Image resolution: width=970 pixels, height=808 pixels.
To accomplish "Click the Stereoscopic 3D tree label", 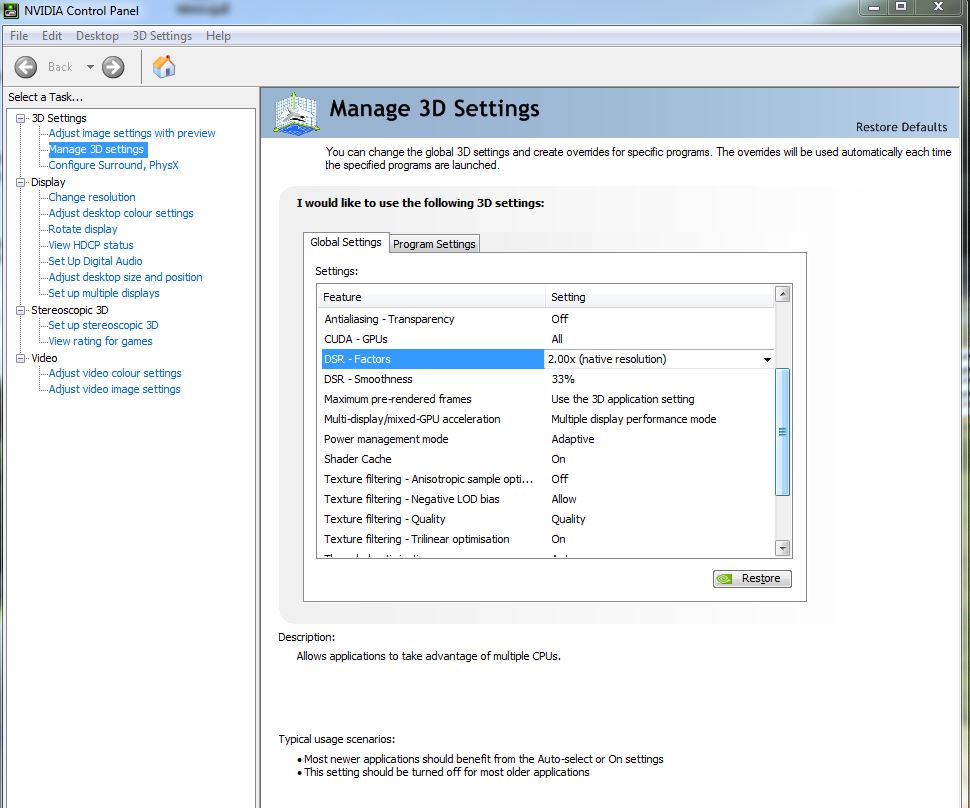I will [x=70, y=310].
